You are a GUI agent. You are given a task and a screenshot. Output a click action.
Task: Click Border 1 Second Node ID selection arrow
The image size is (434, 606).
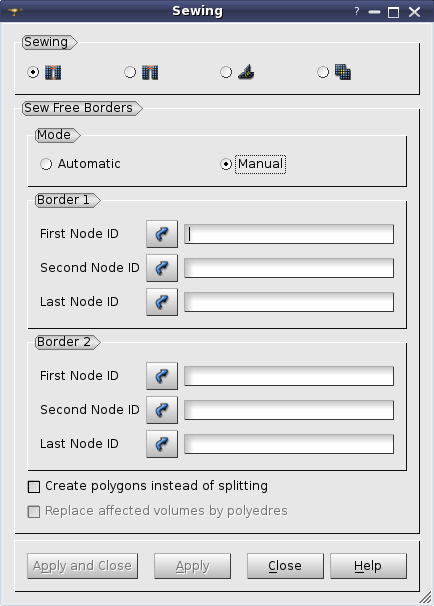pos(162,268)
